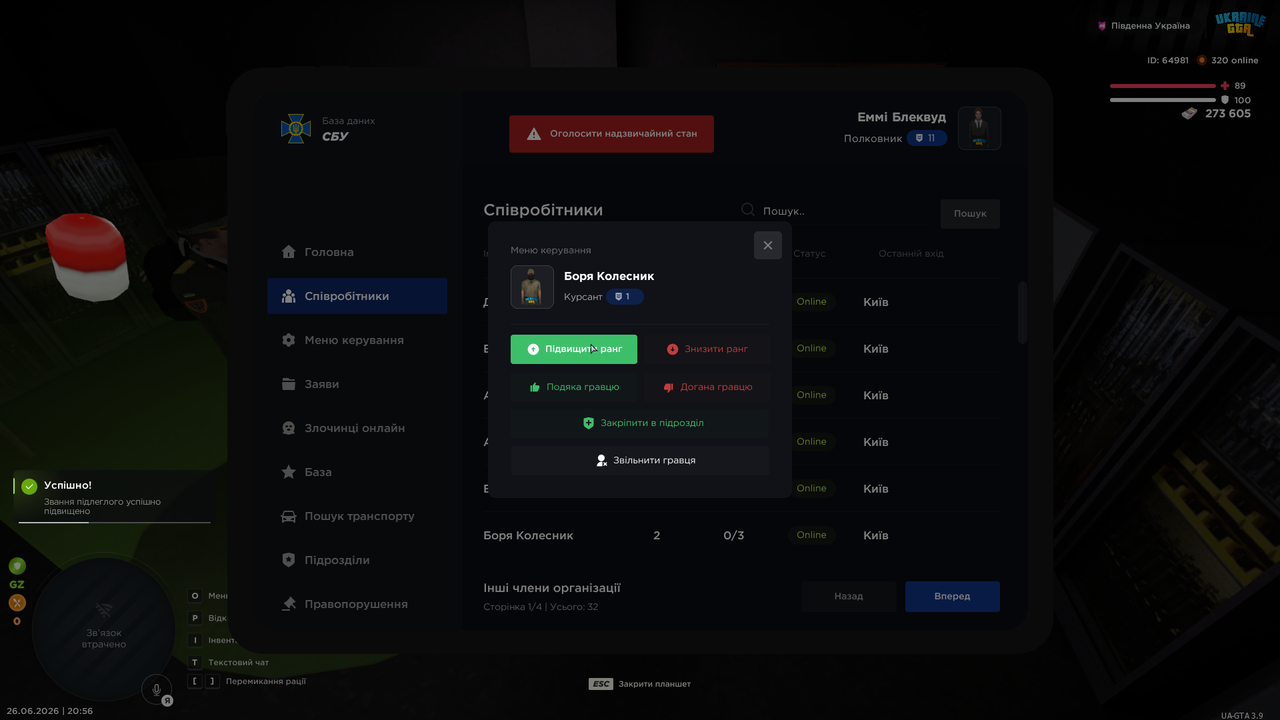Click the green success checkmark icon

(29, 486)
